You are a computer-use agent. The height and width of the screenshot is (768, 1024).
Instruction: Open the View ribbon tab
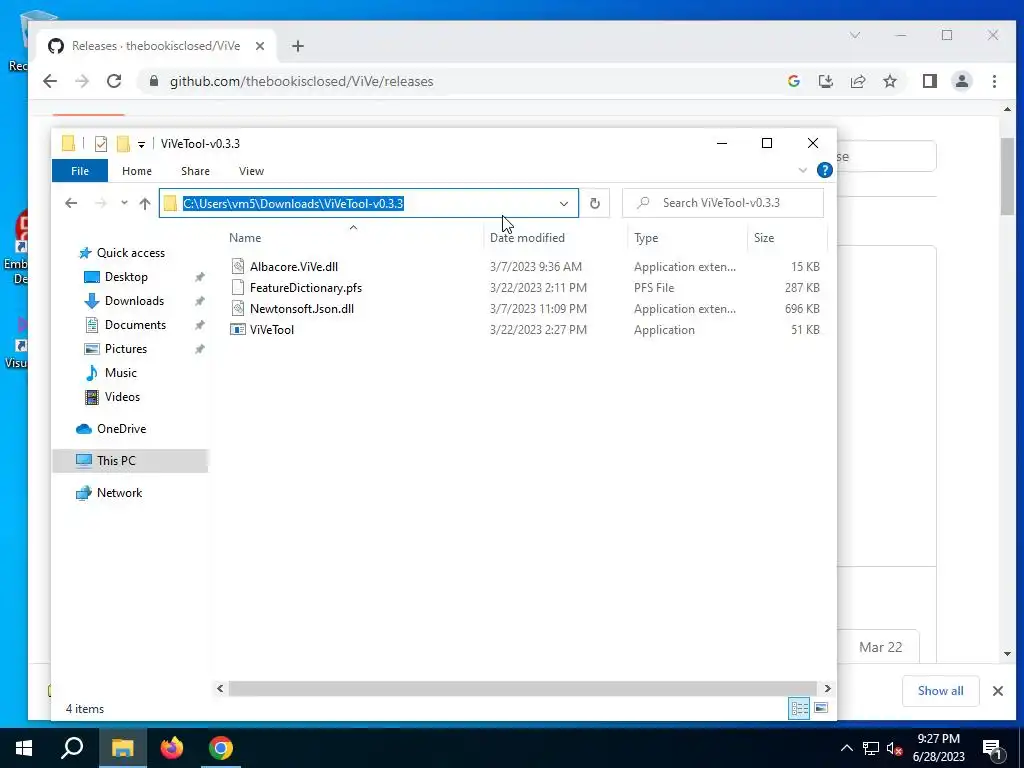click(x=251, y=170)
